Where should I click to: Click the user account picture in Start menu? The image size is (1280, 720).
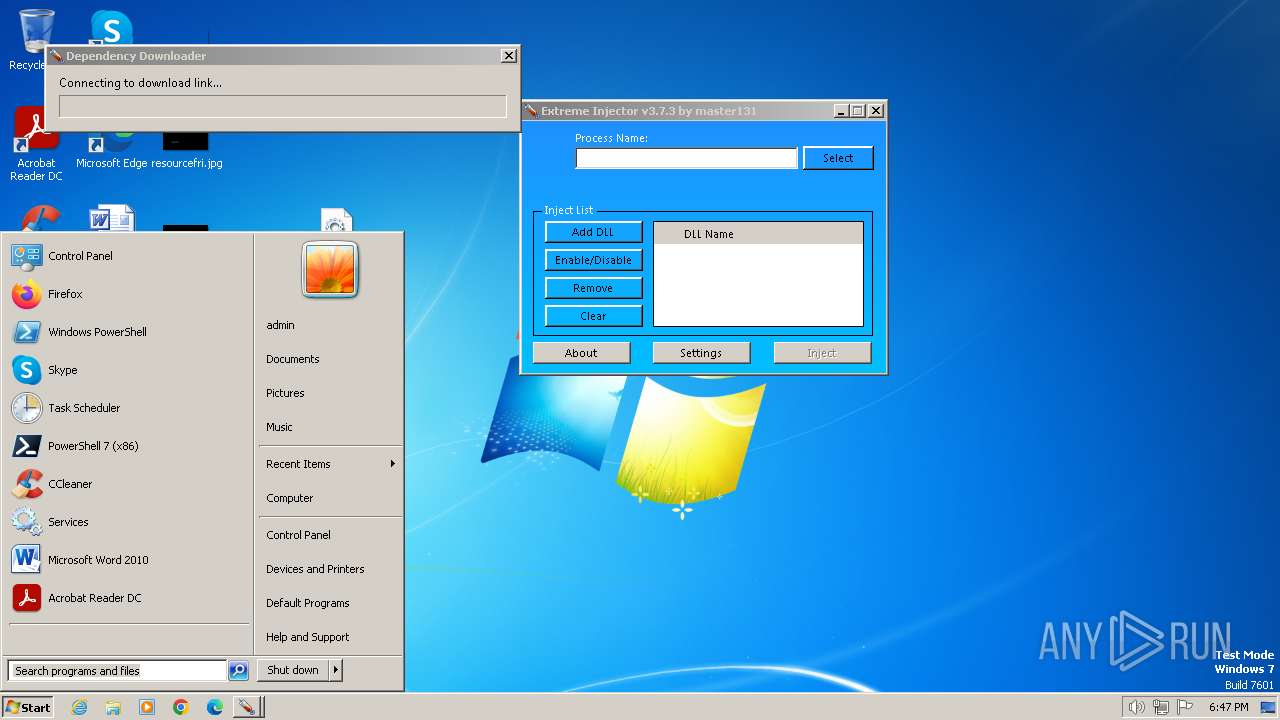tap(330, 270)
